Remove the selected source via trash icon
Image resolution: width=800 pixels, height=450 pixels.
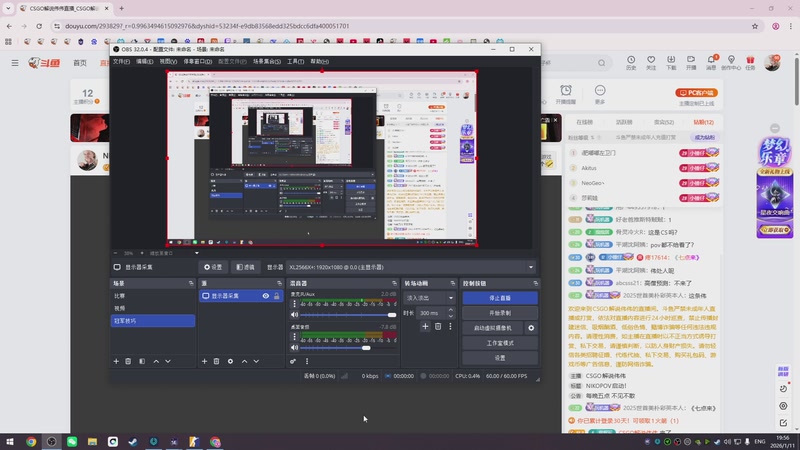click(x=216, y=361)
